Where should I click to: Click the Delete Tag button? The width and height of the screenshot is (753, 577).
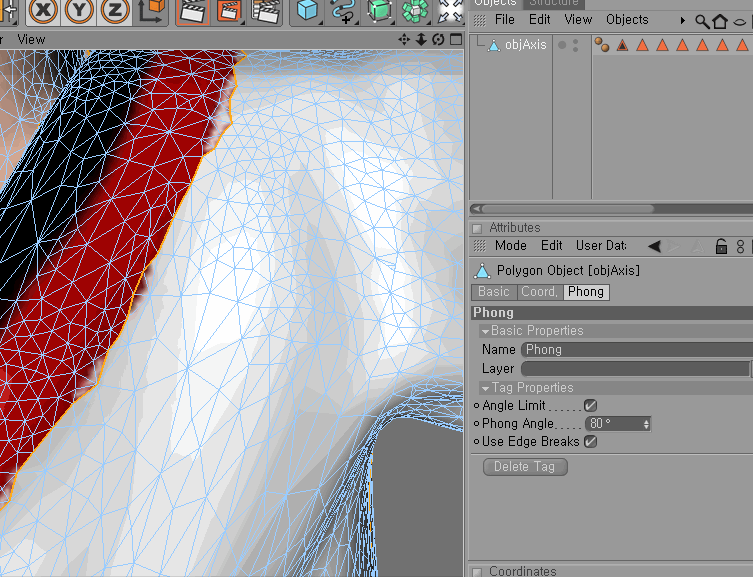(x=525, y=467)
